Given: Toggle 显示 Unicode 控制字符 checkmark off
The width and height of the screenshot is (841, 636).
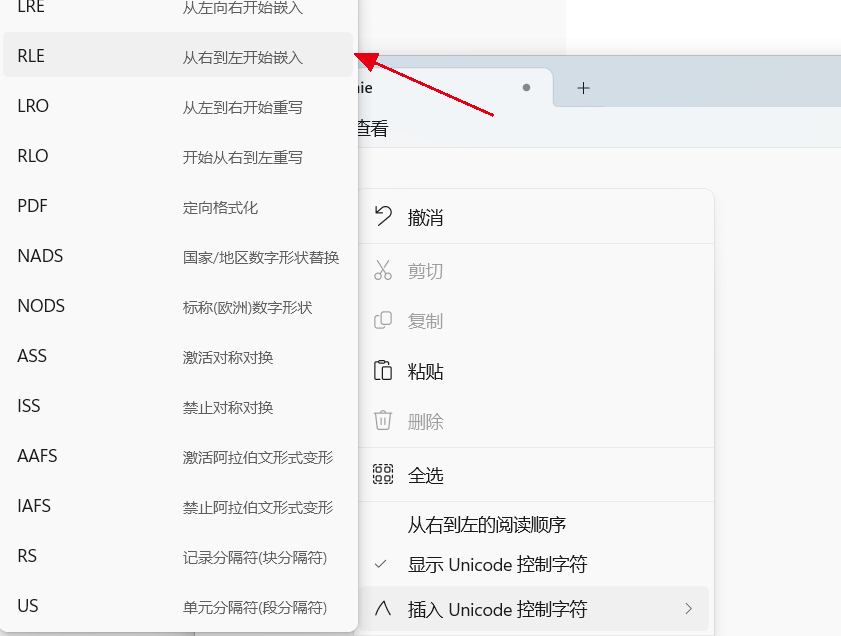Looking at the screenshot, I should click(x=381, y=564).
